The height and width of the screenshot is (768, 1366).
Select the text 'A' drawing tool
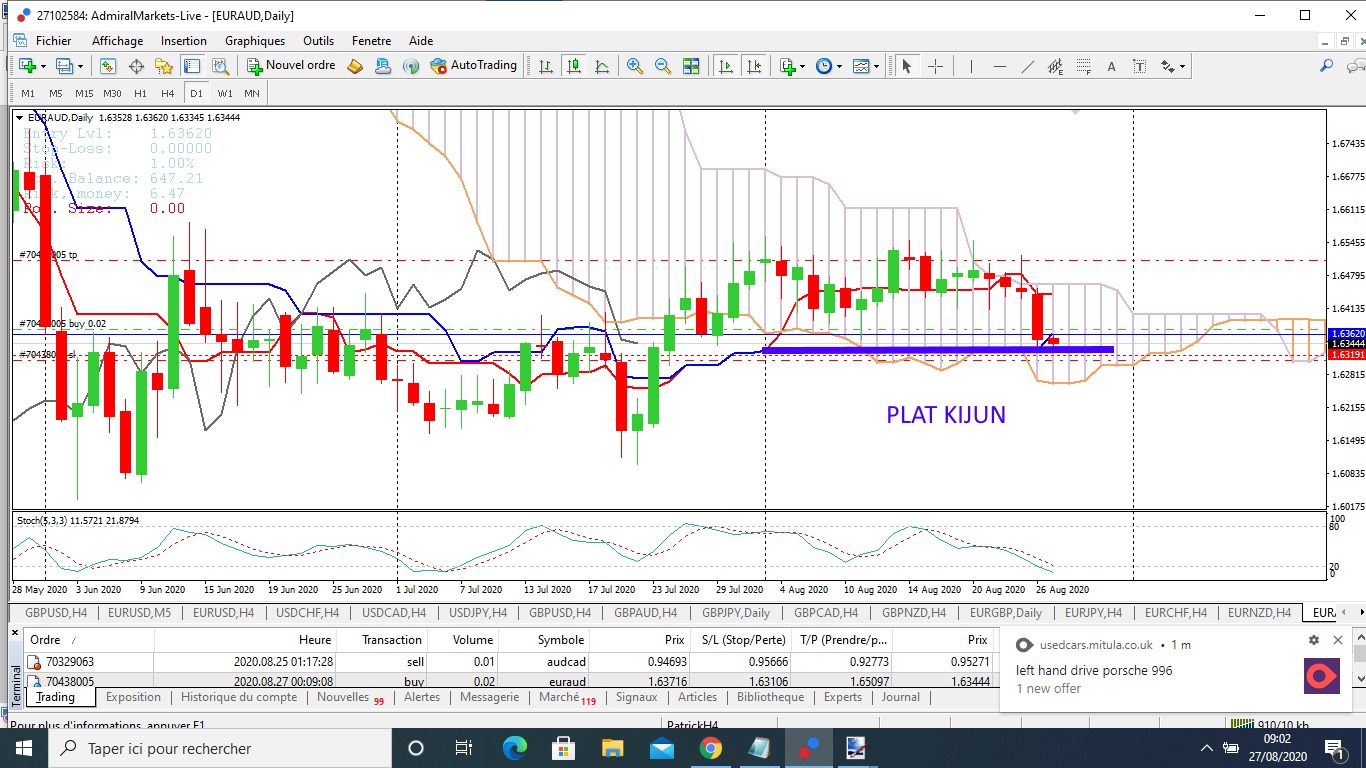tap(1111, 66)
